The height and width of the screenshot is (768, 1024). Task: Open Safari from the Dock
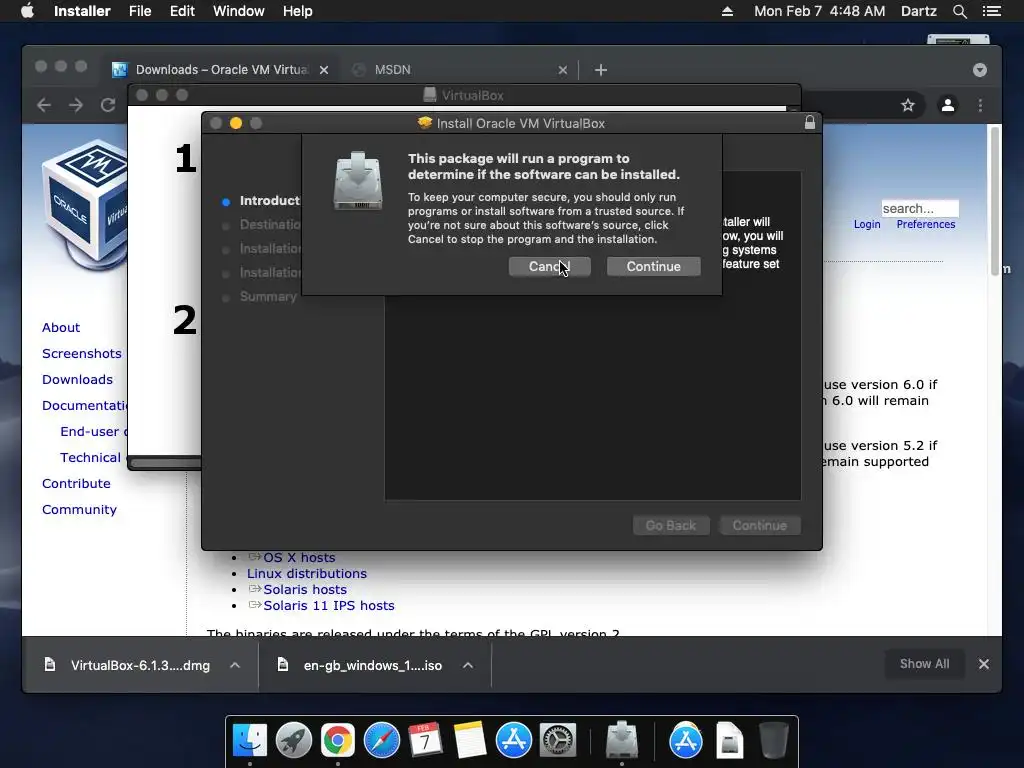(381, 741)
